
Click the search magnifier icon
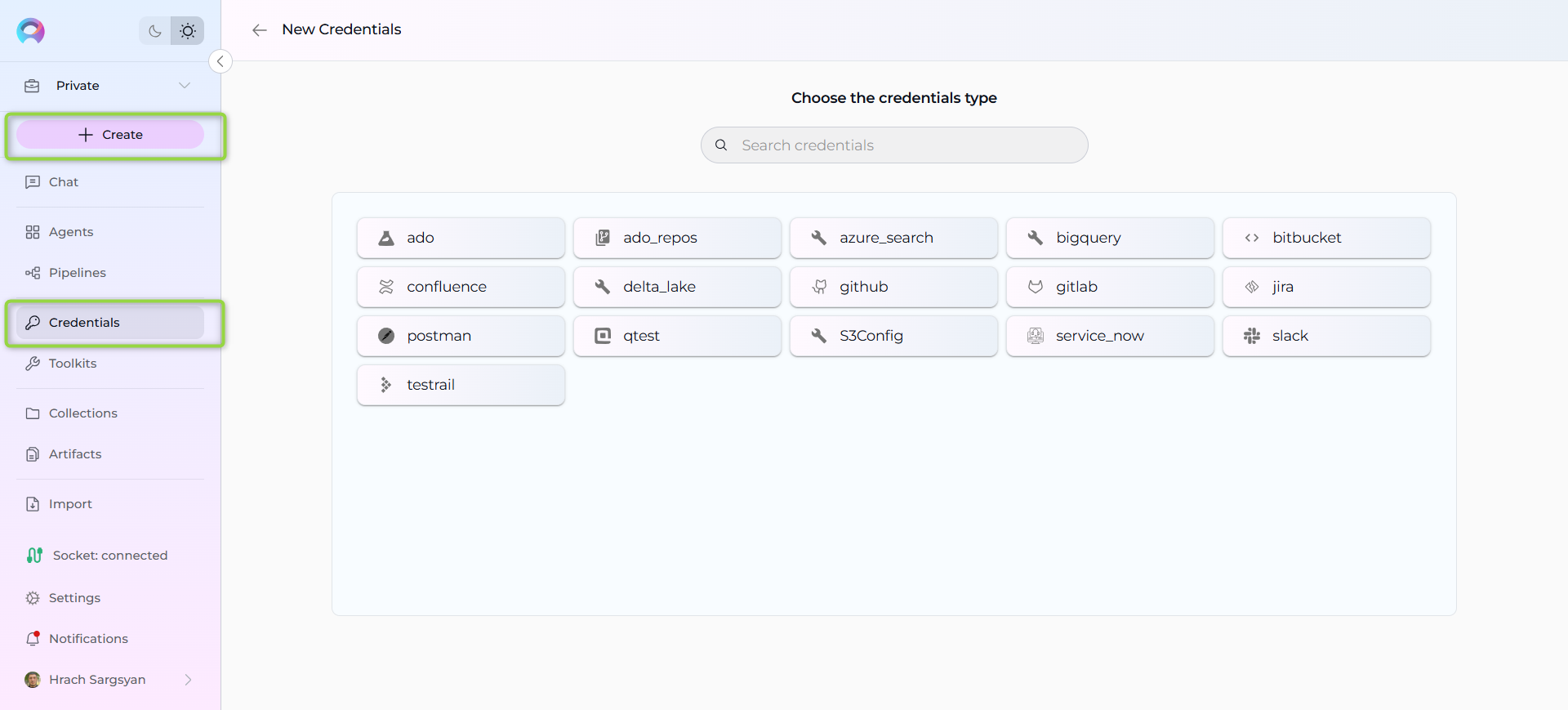click(721, 145)
